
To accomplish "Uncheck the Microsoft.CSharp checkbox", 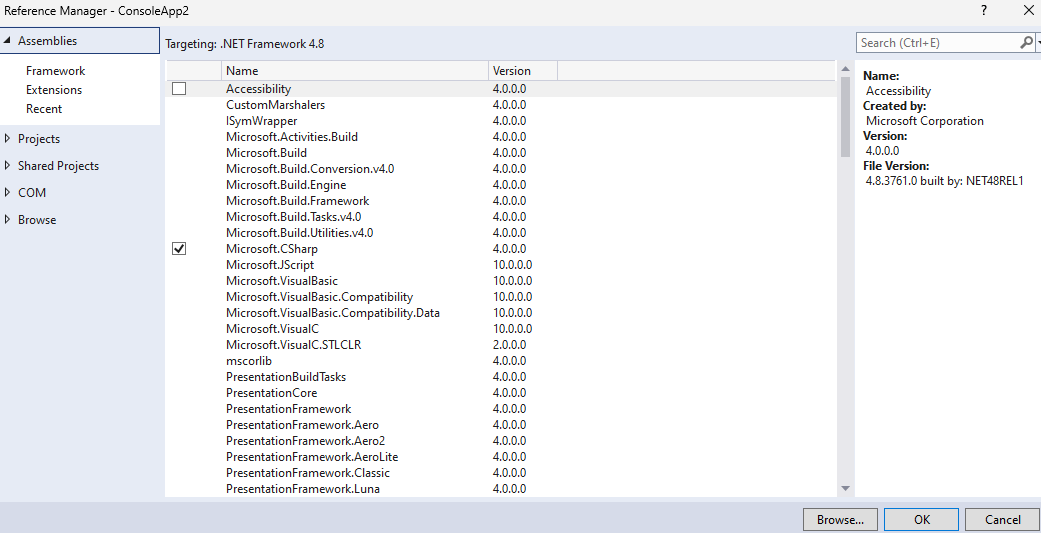I will pos(179,249).
